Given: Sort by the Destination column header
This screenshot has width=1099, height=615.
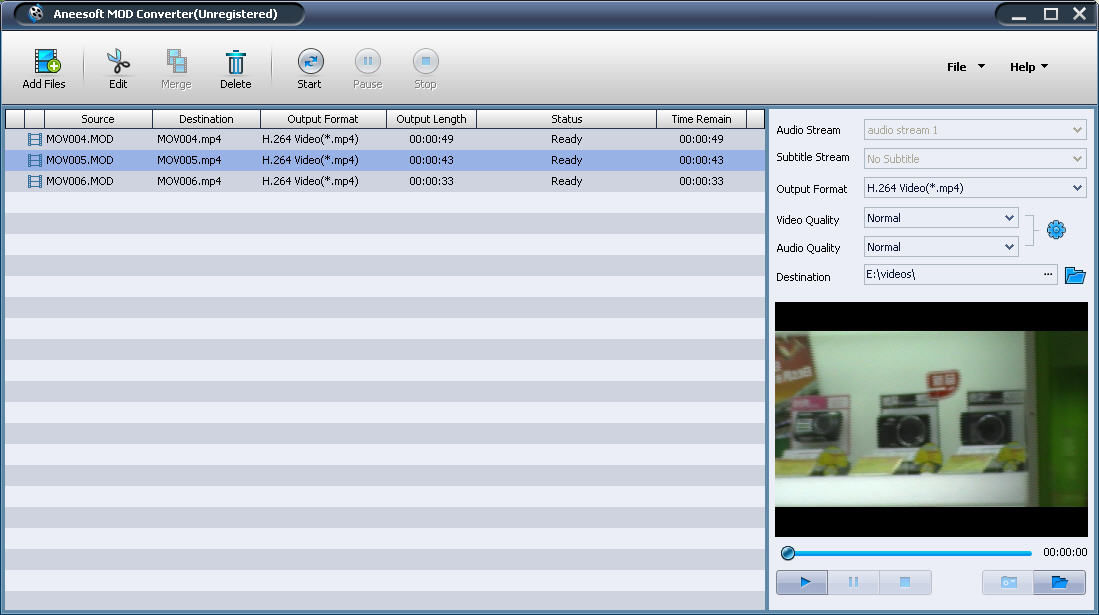Looking at the screenshot, I should pyautogui.click(x=206, y=119).
